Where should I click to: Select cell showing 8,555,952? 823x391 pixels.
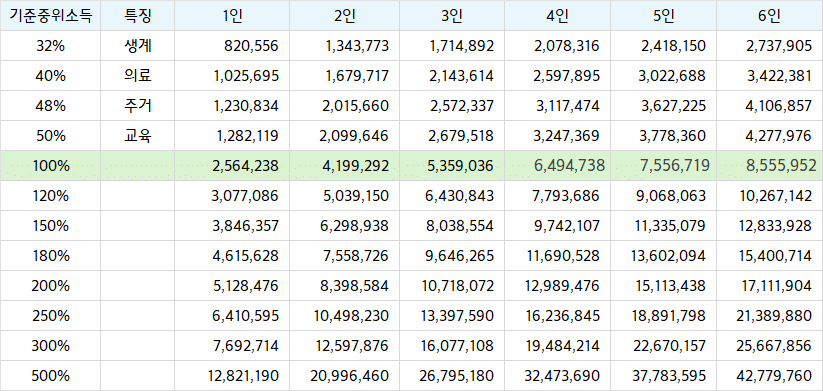pos(769,166)
